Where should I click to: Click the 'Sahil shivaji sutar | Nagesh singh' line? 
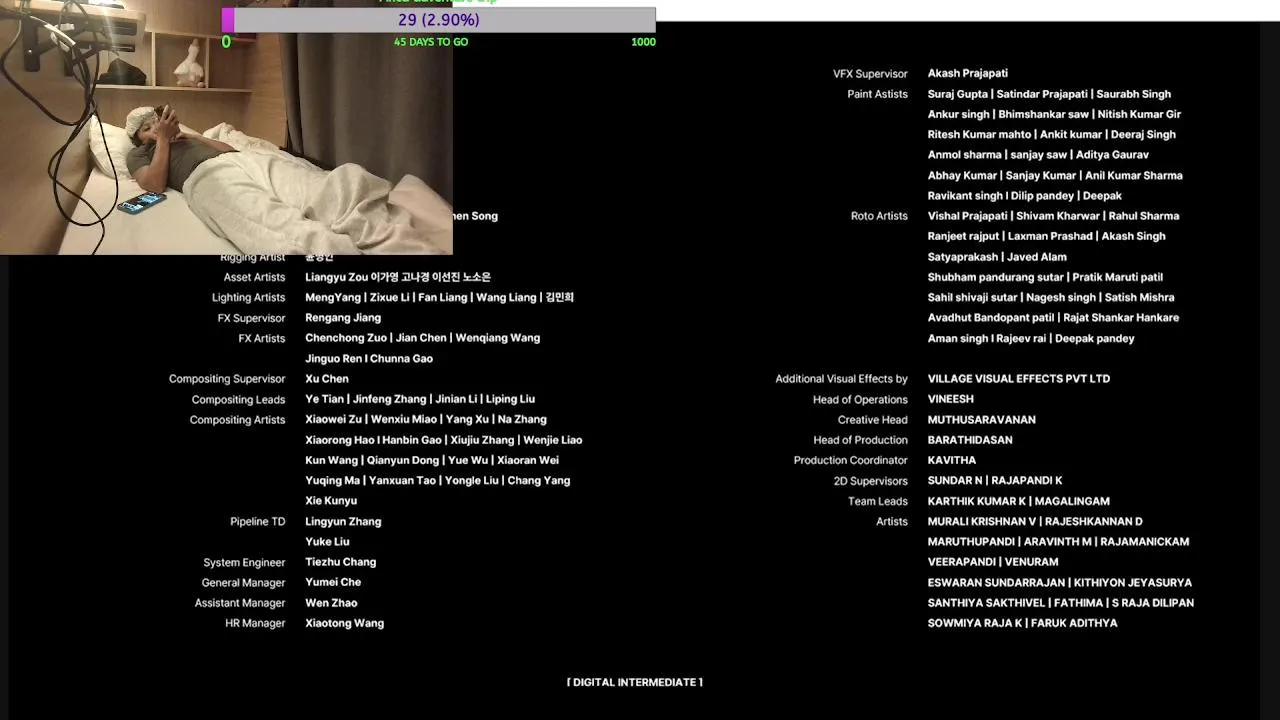tap(1051, 297)
